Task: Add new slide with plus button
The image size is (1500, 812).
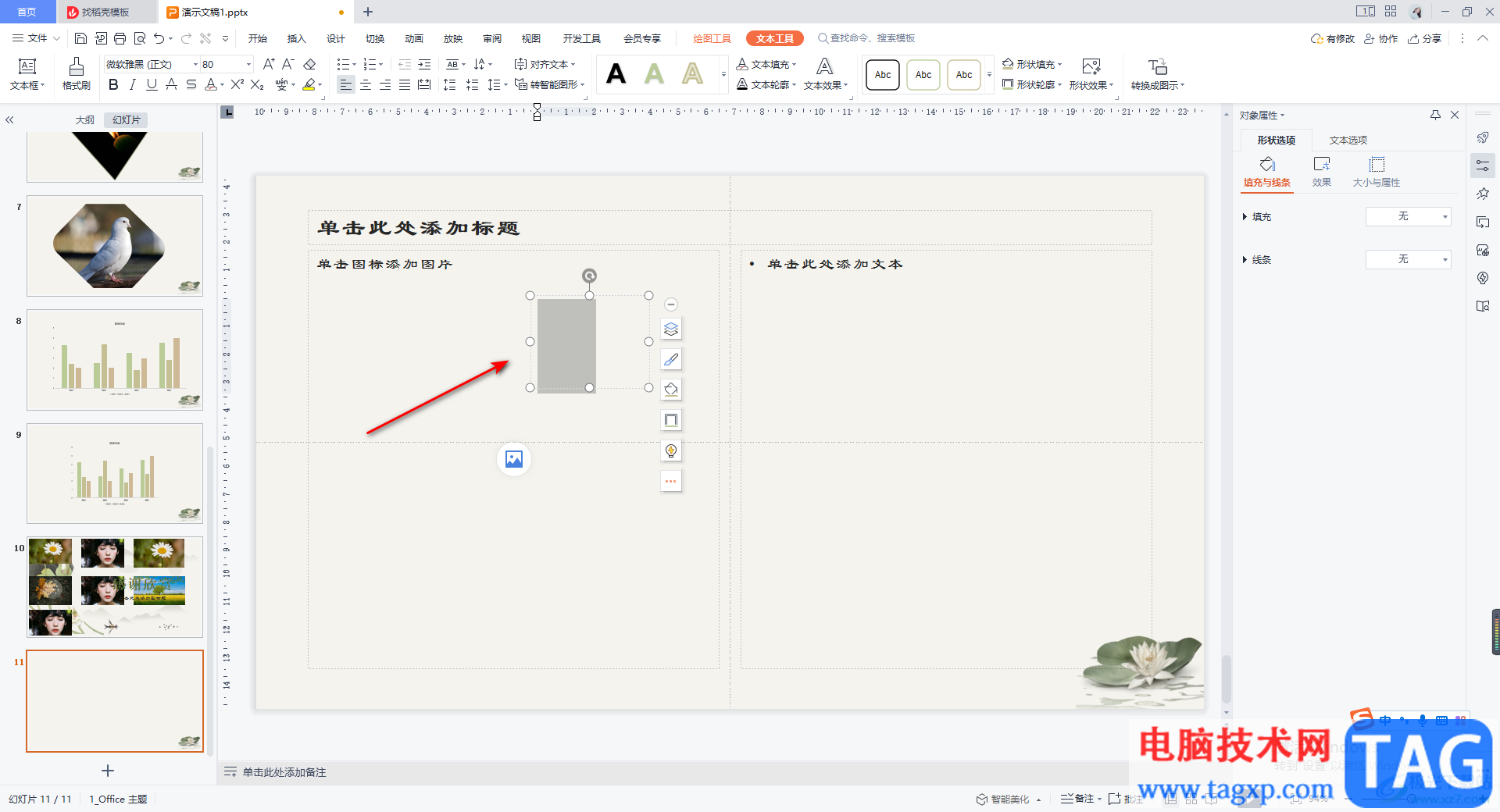Action: [108, 771]
